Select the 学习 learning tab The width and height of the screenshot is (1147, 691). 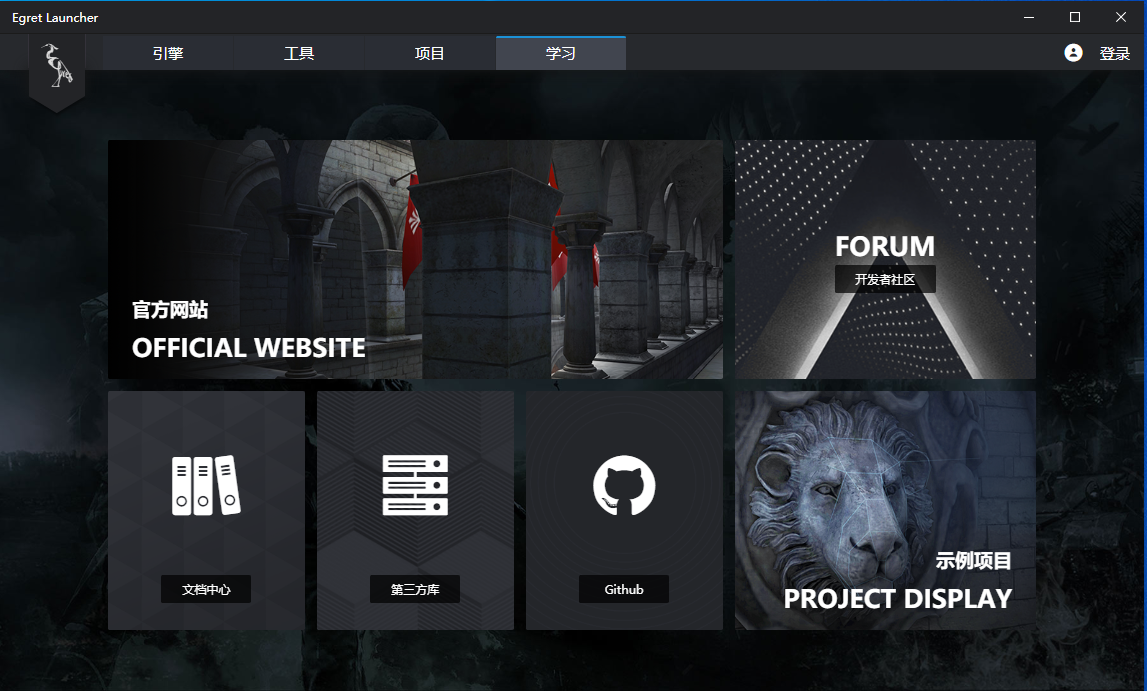(560, 53)
